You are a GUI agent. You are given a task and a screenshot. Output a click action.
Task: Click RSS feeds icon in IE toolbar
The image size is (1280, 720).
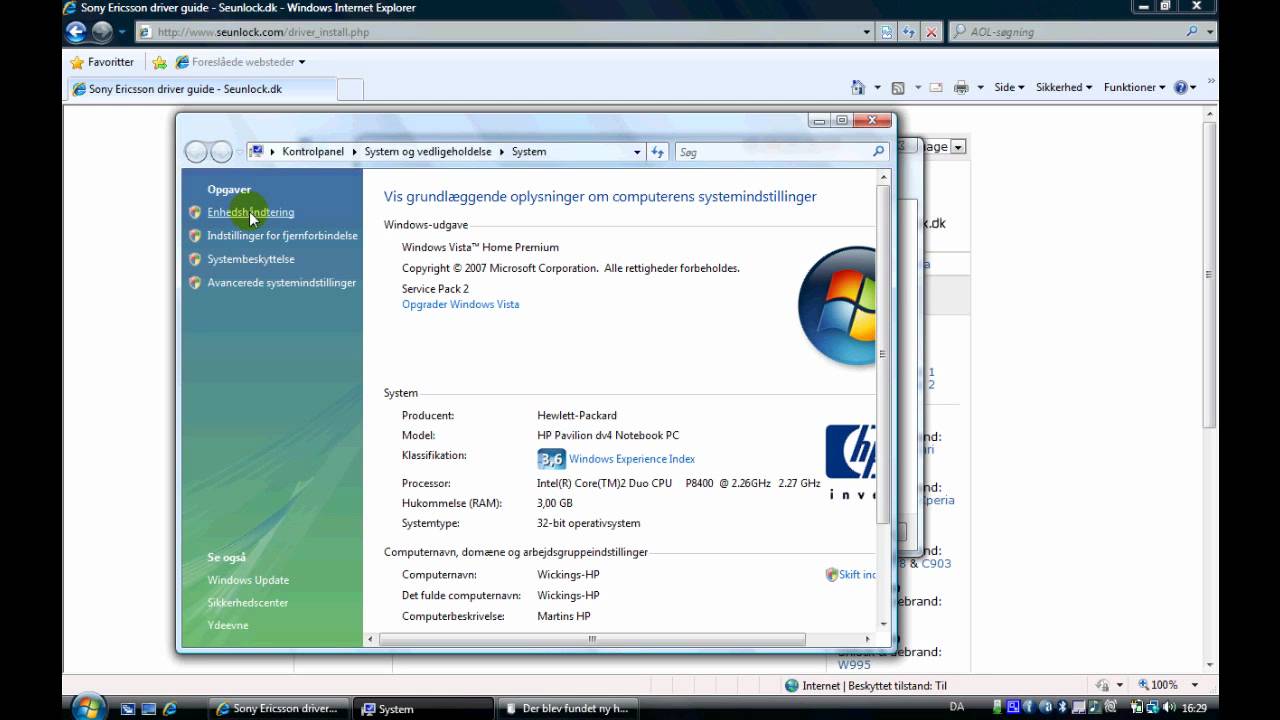(x=898, y=88)
